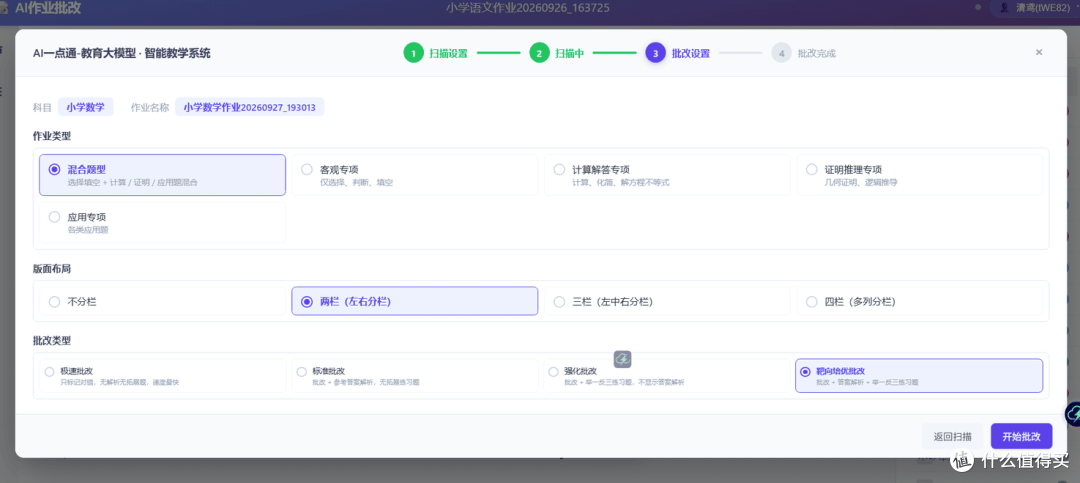The height and width of the screenshot is (483, 1080).
Task: Select the 客观专项 homework type
Action: 415,175
